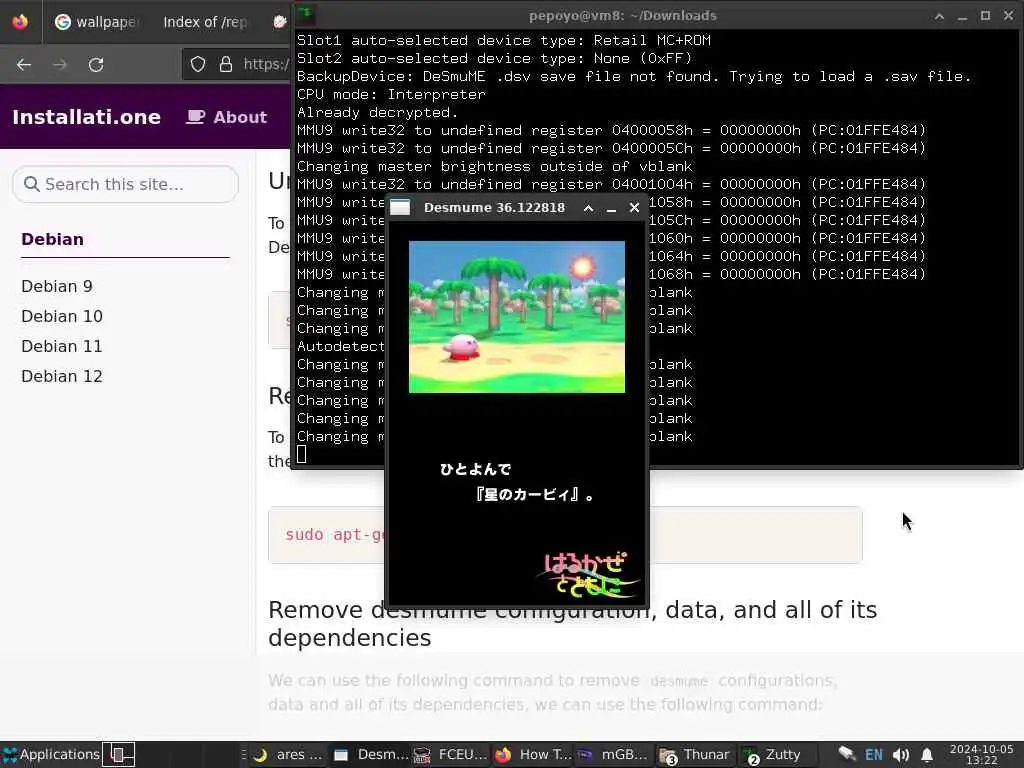The width and height of the screenshot is (1024, 768).
Task: Switch to the Desm... taskbar item
Action: (370, 755)
